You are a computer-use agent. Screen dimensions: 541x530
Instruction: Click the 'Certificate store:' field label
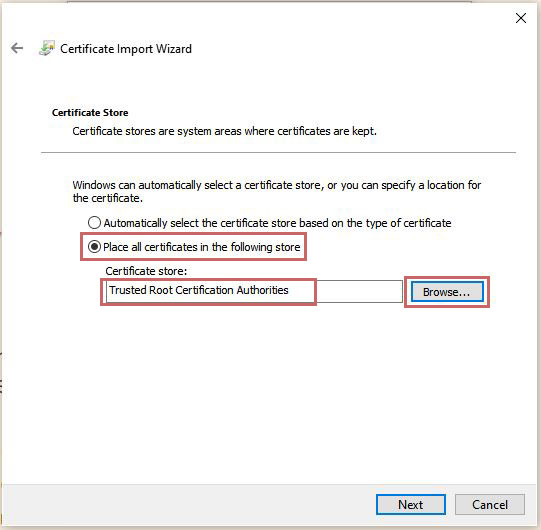click(146, 271)
